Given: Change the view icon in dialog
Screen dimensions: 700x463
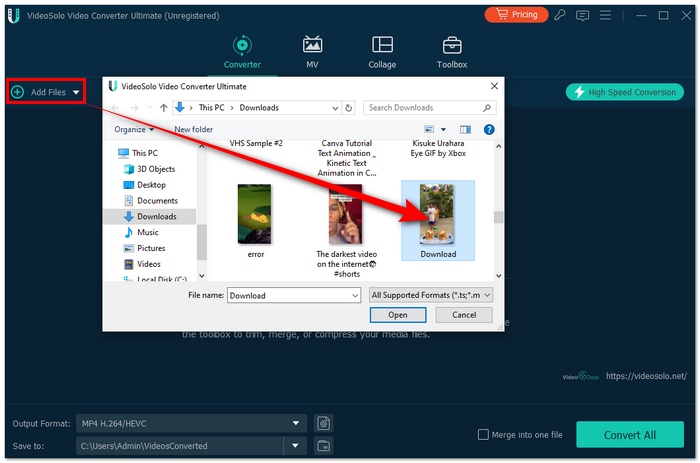Looking at the screenshot, I should 429,129.
